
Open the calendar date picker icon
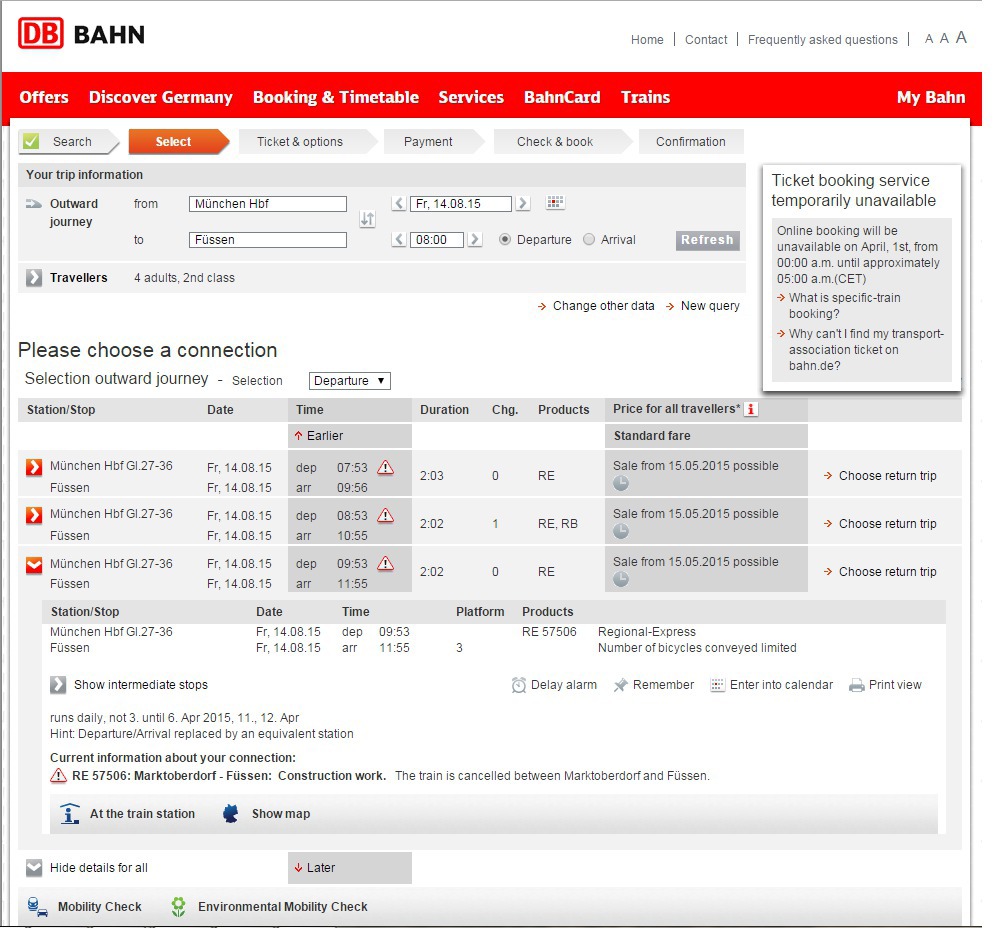click(x=555, y=203)
